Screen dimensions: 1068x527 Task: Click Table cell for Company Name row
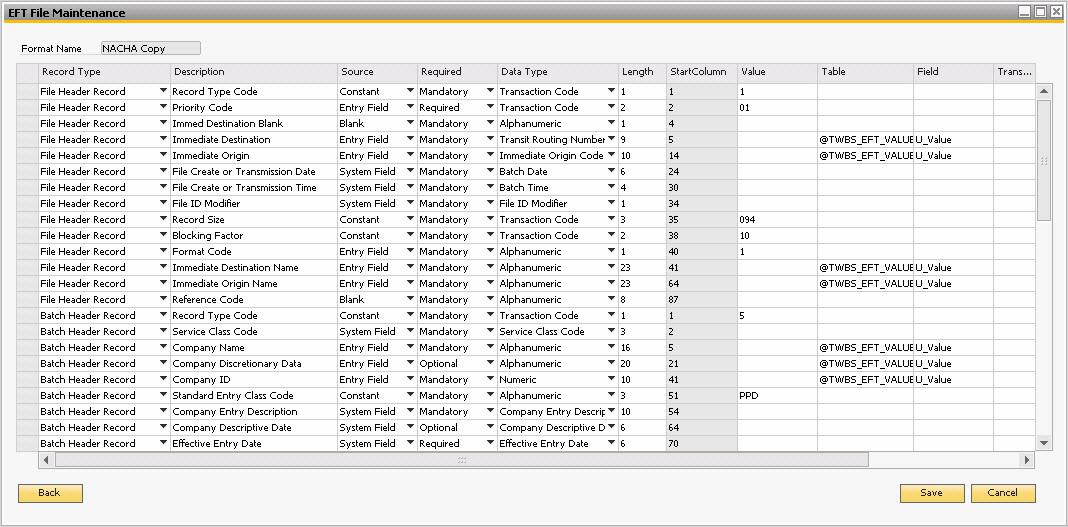865,347
